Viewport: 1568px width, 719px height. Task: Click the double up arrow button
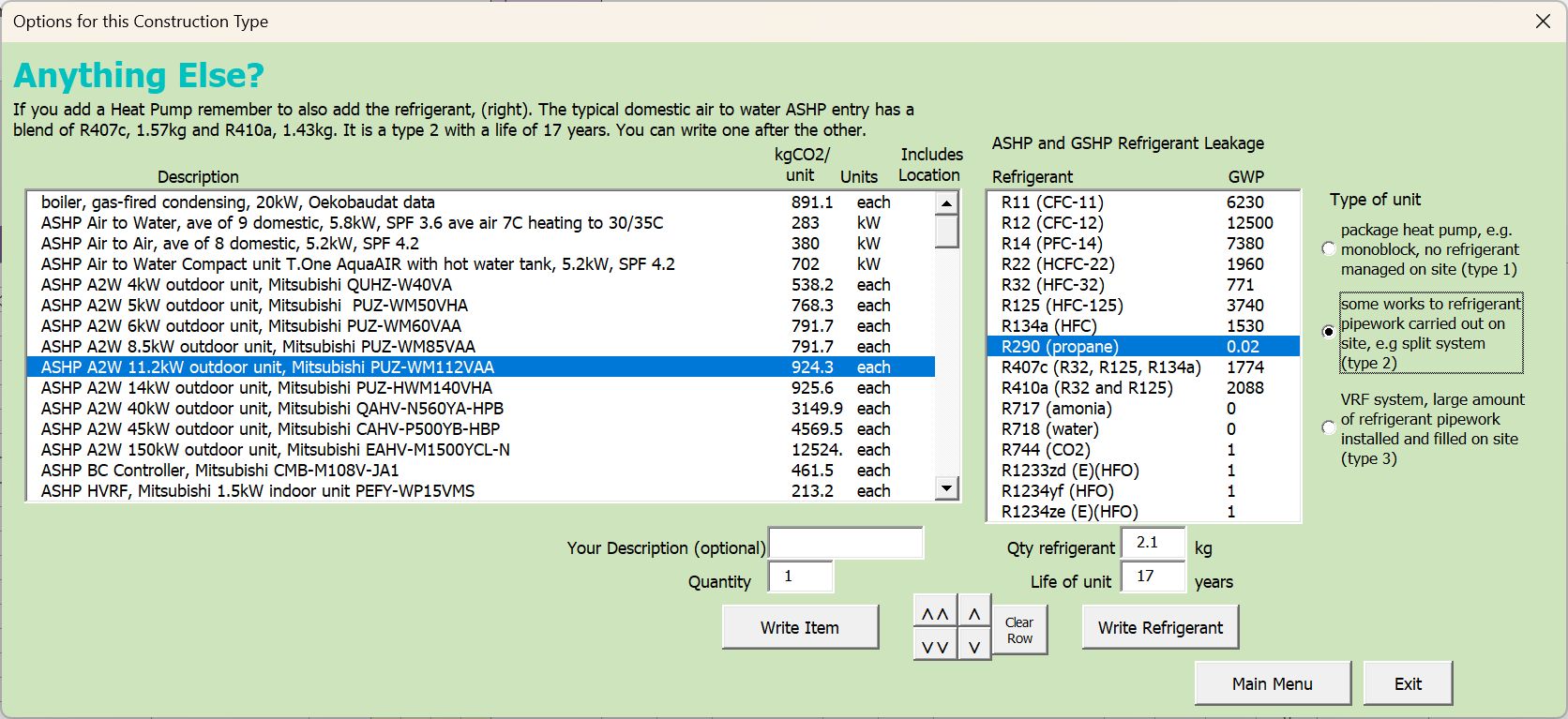coord(935,614)
